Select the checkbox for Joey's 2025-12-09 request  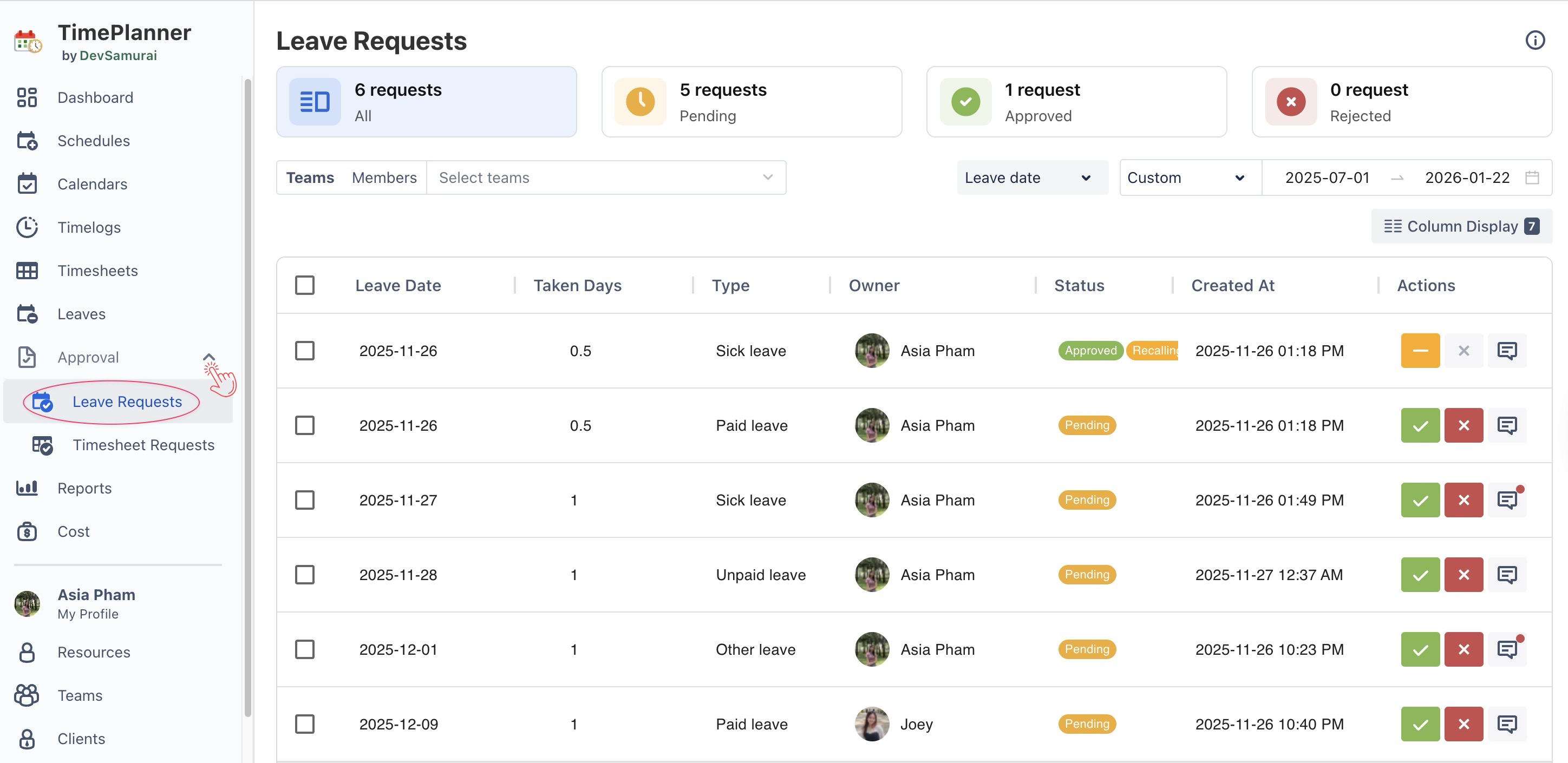point(304,724)
